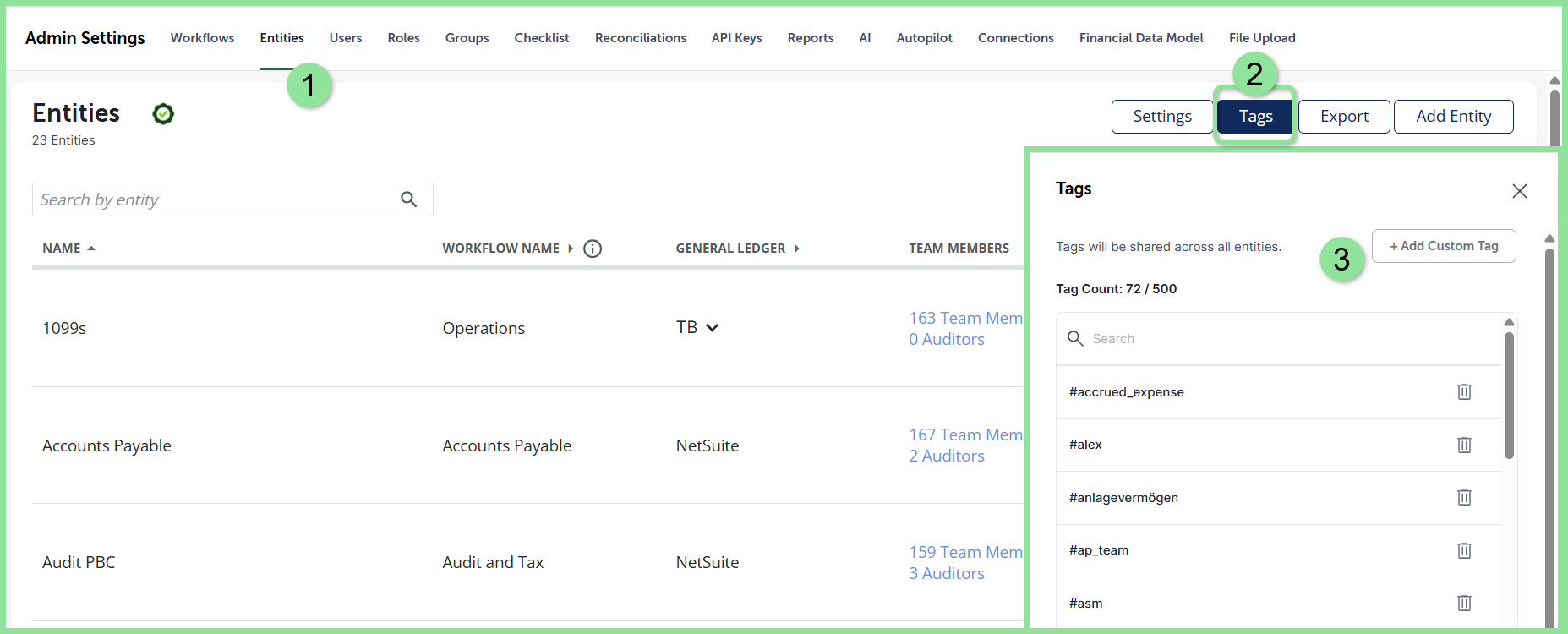Click the Add Custom Tag button
Screen dimensions: 1568x634
(1444, 246)
